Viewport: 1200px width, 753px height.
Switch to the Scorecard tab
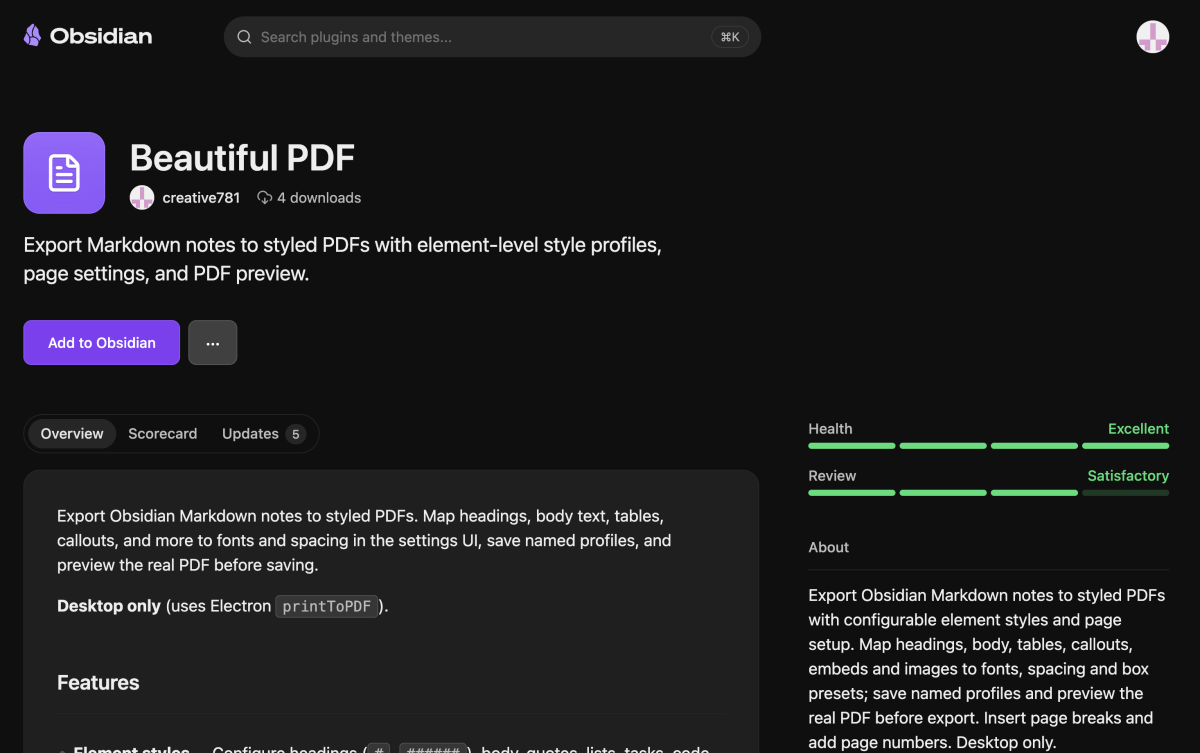(163, 434)
